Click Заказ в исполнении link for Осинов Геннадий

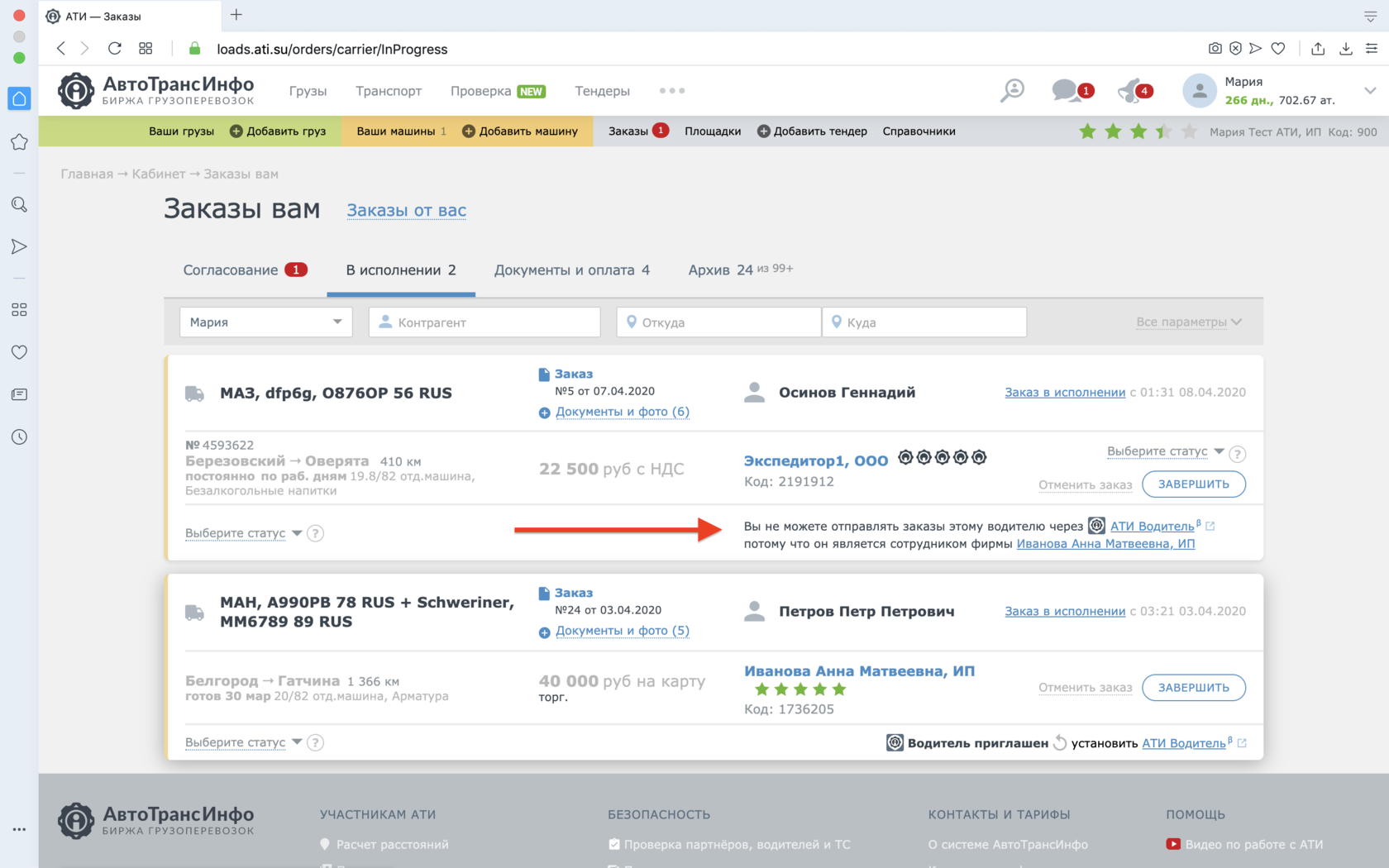[x=1065, y=393]
